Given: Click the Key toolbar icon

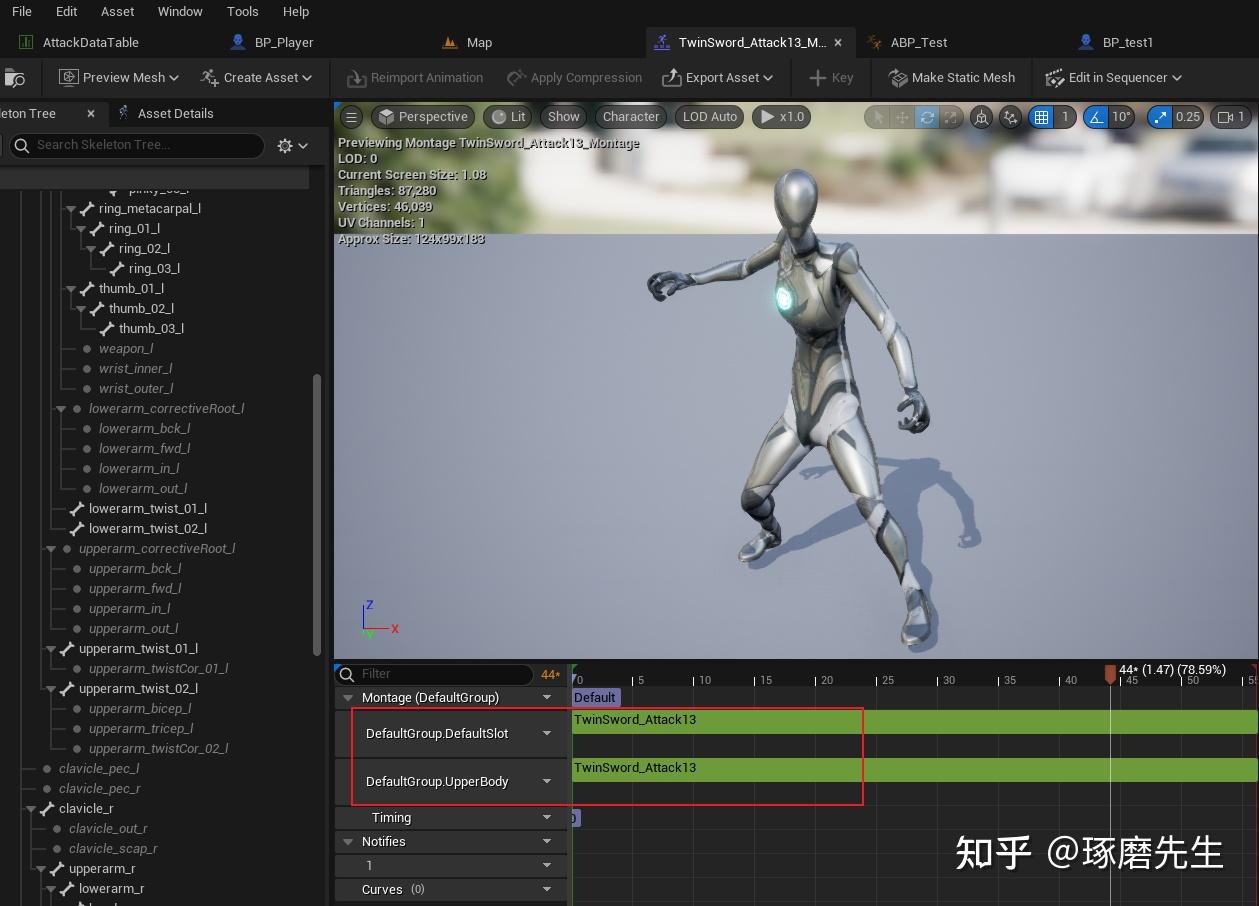Looking at the screenshot, I should point(830,77).
